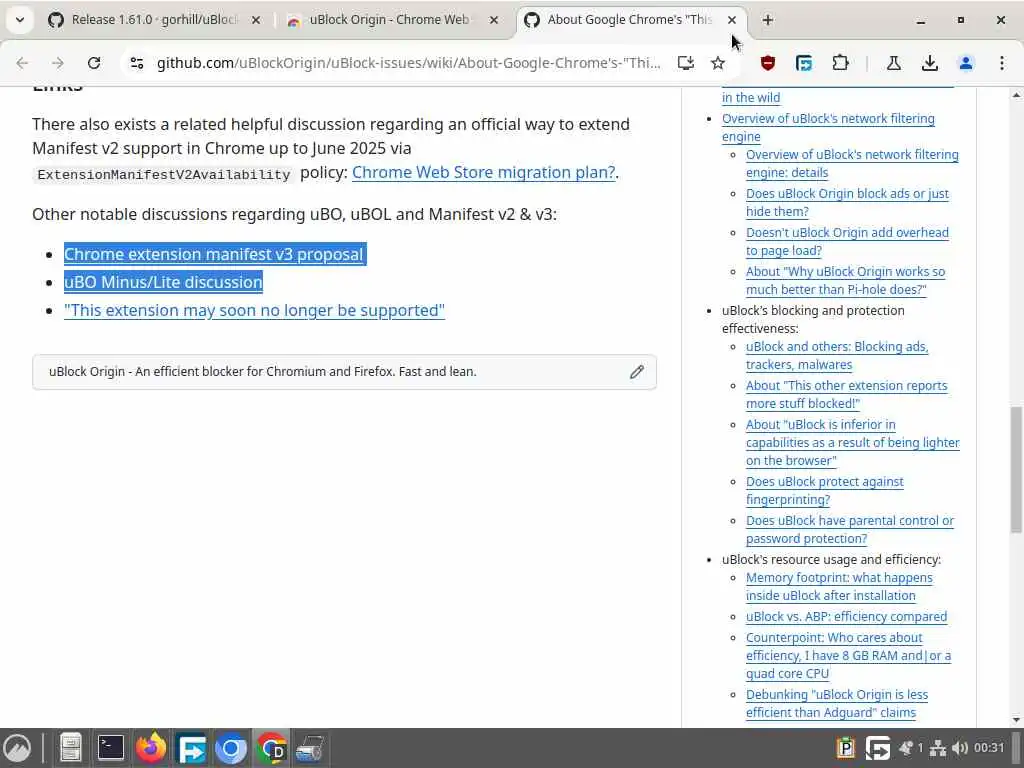
Task: Click the page vertical scrollbar thumb
Action: point(1016,469)
